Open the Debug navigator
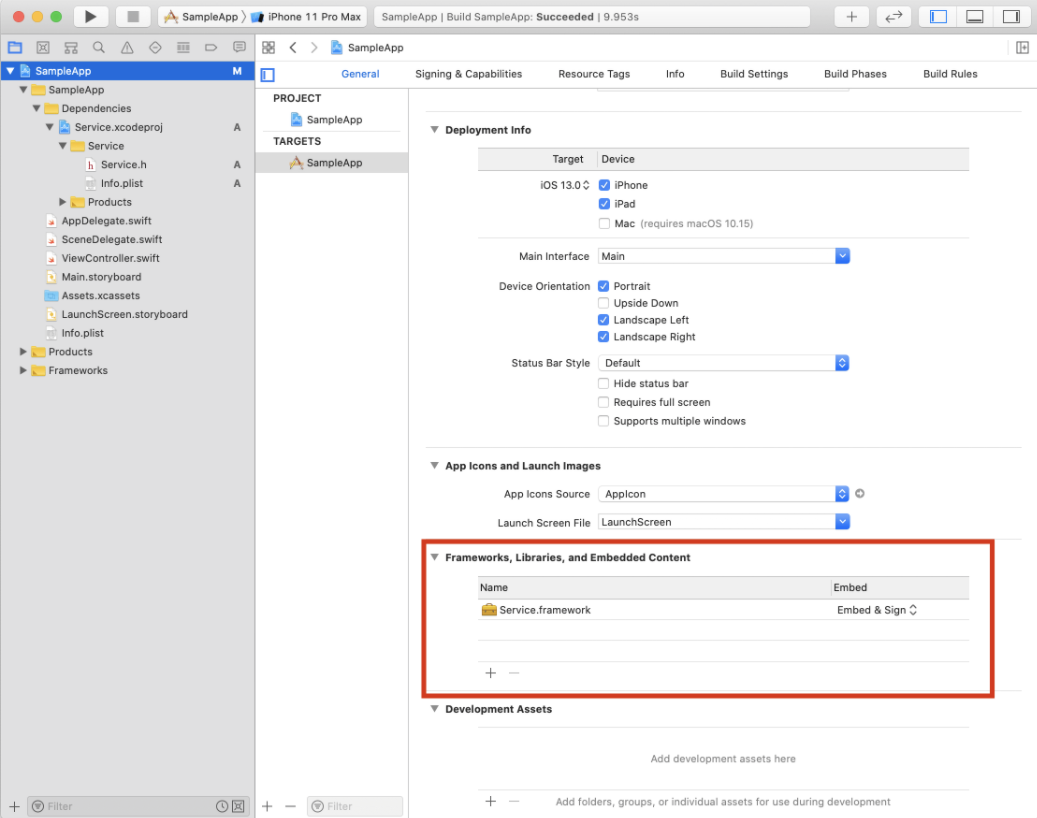Screen dimensions: 1037x818 (183, 48)
